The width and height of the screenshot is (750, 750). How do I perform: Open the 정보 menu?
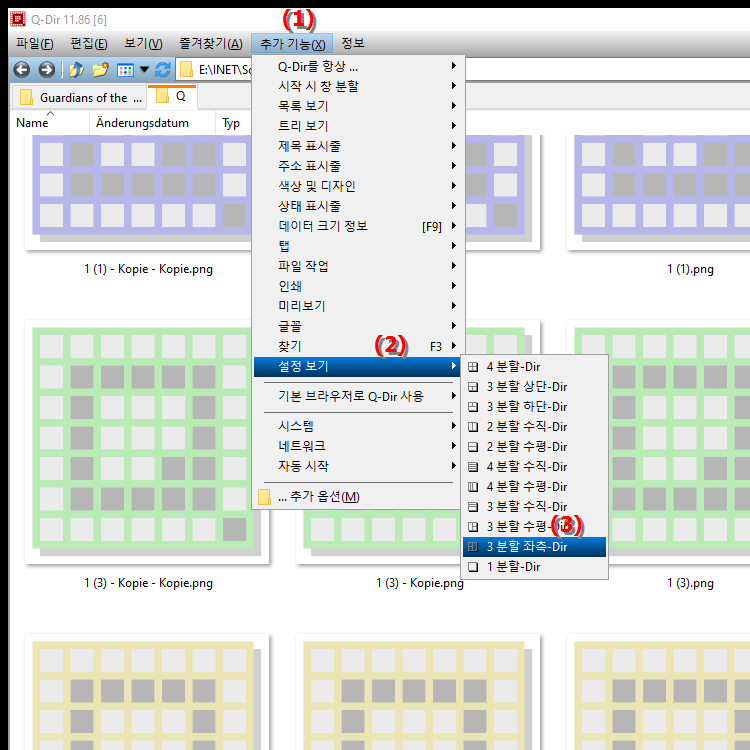pyautogui.click(x=353, y=44)
